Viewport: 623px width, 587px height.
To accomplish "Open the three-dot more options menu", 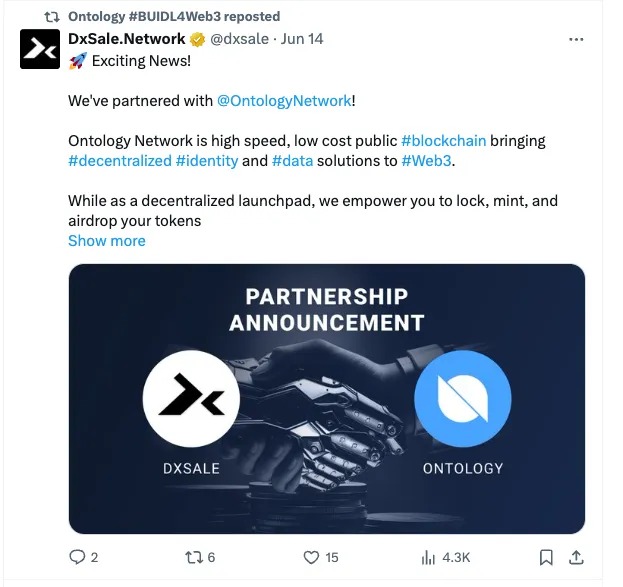I will click(576, 39).
